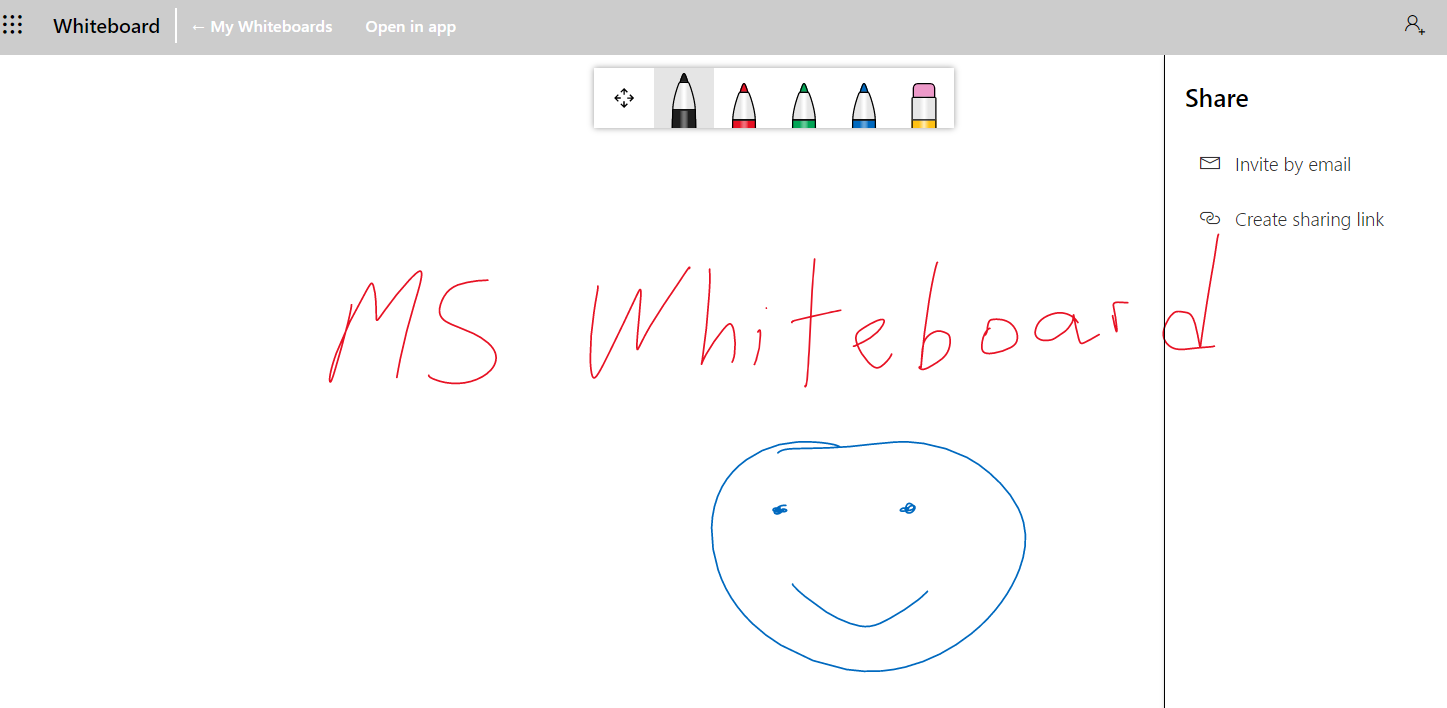This screenshot has height=708, width=1447.
Task: Click the envelope icon beside Invite by email
Action: (x=1210, y=163)
